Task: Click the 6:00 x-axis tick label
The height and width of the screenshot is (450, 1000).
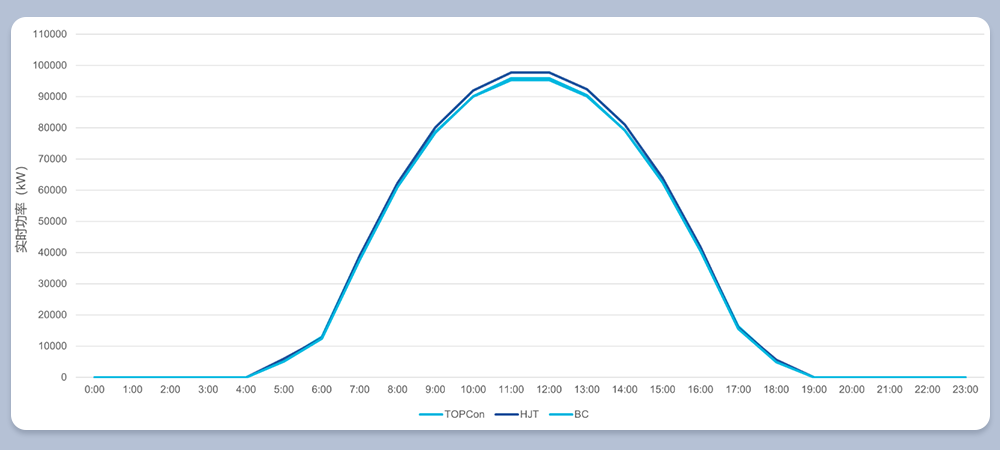Action: (322, 390)
